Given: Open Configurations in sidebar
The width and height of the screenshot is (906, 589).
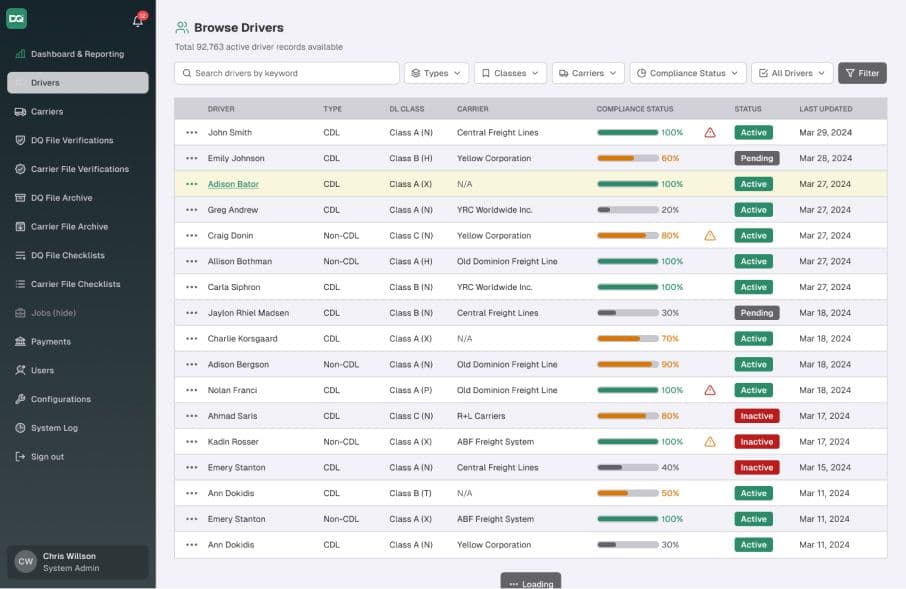Looking at the screenshot, I should (x=77, y=399).
